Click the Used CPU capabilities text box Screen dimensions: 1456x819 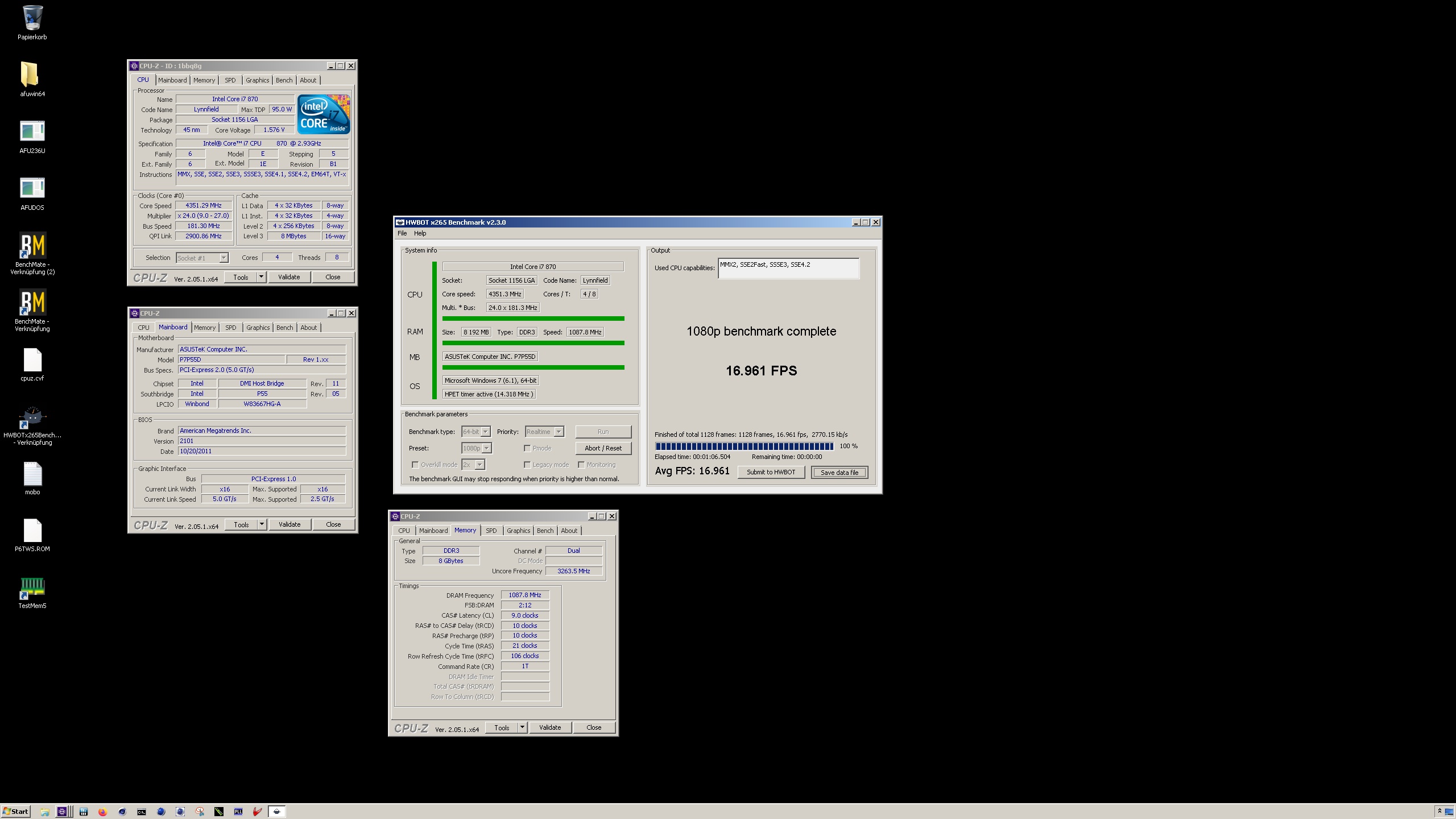click(x=788, y=268)
